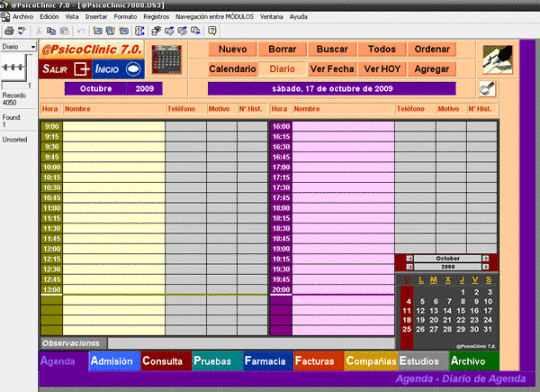Click the 12:00 hour label

tap(52, 249)
